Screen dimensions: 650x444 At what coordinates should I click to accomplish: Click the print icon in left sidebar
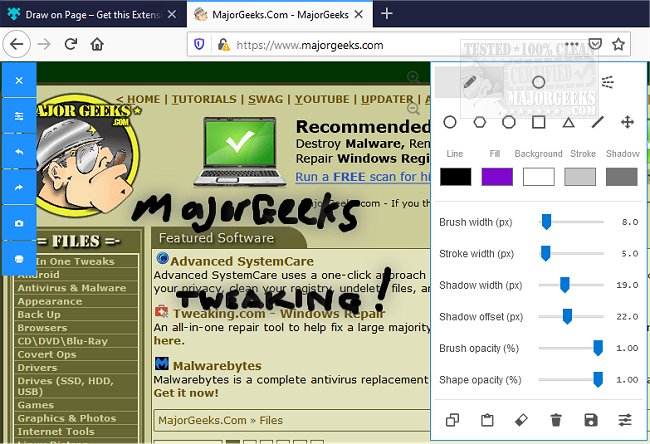[x=19, y=259]
